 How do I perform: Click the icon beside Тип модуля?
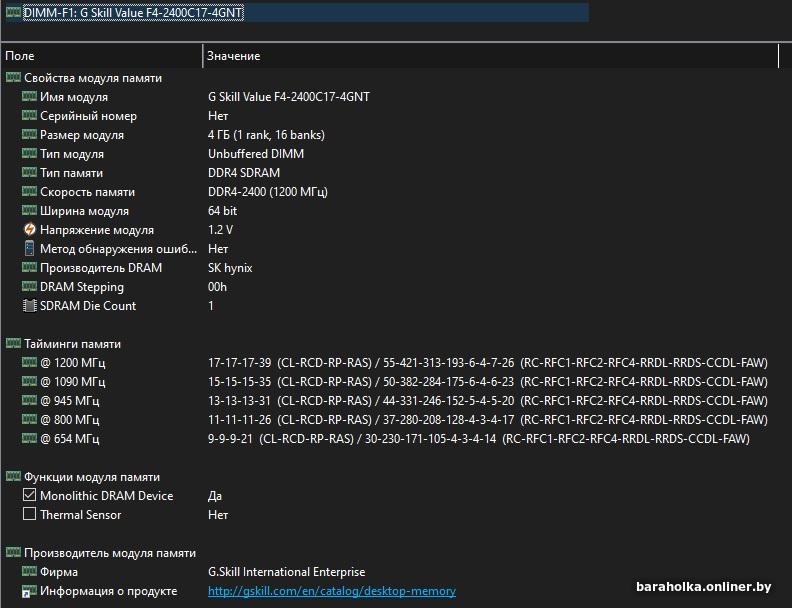[x=29, y=153]
